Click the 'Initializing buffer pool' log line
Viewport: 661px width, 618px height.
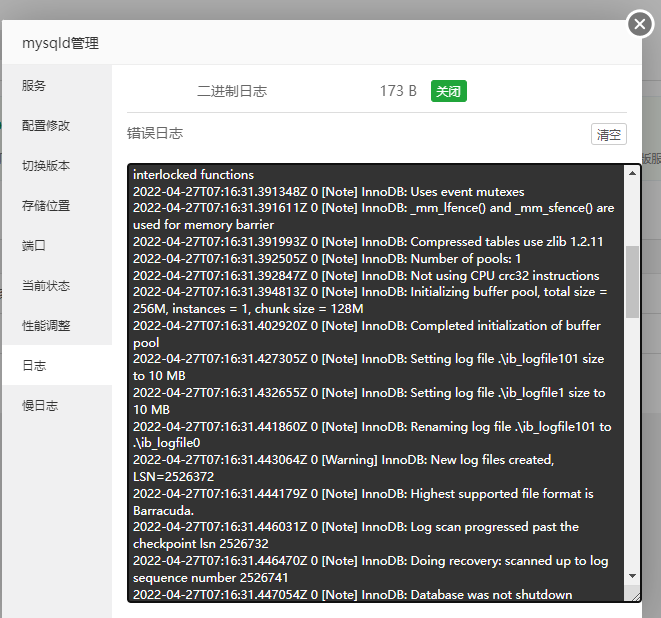pos(370,300)
